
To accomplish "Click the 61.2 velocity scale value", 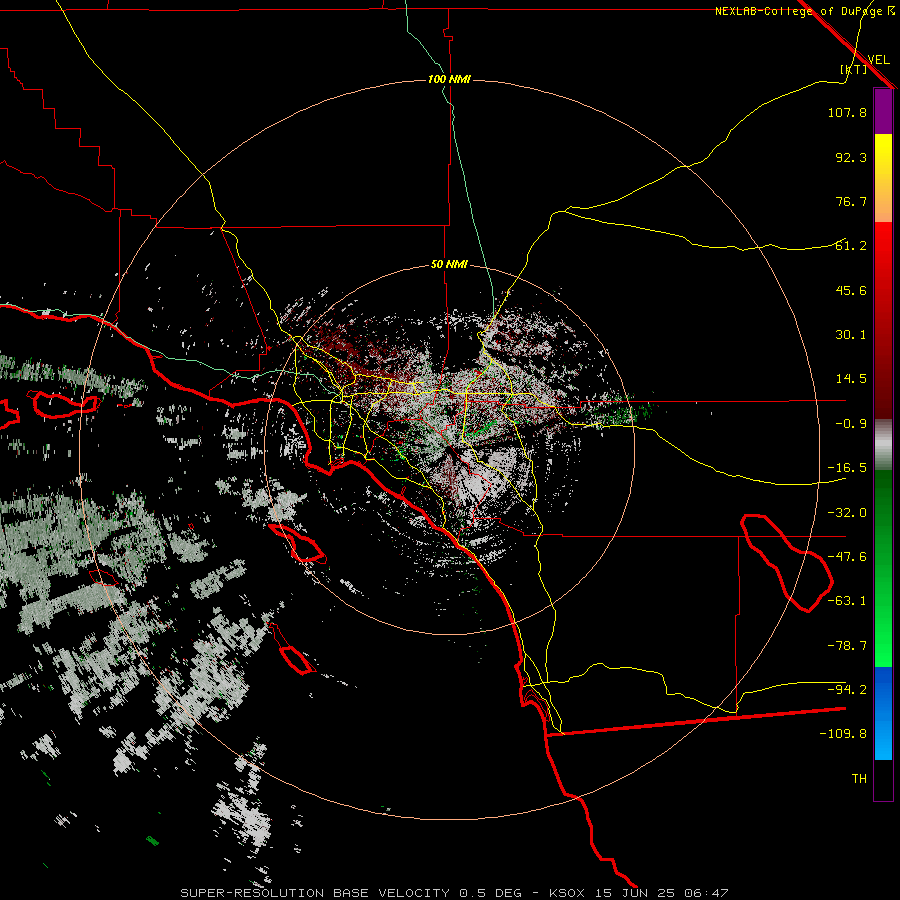I will coord(851,246).
